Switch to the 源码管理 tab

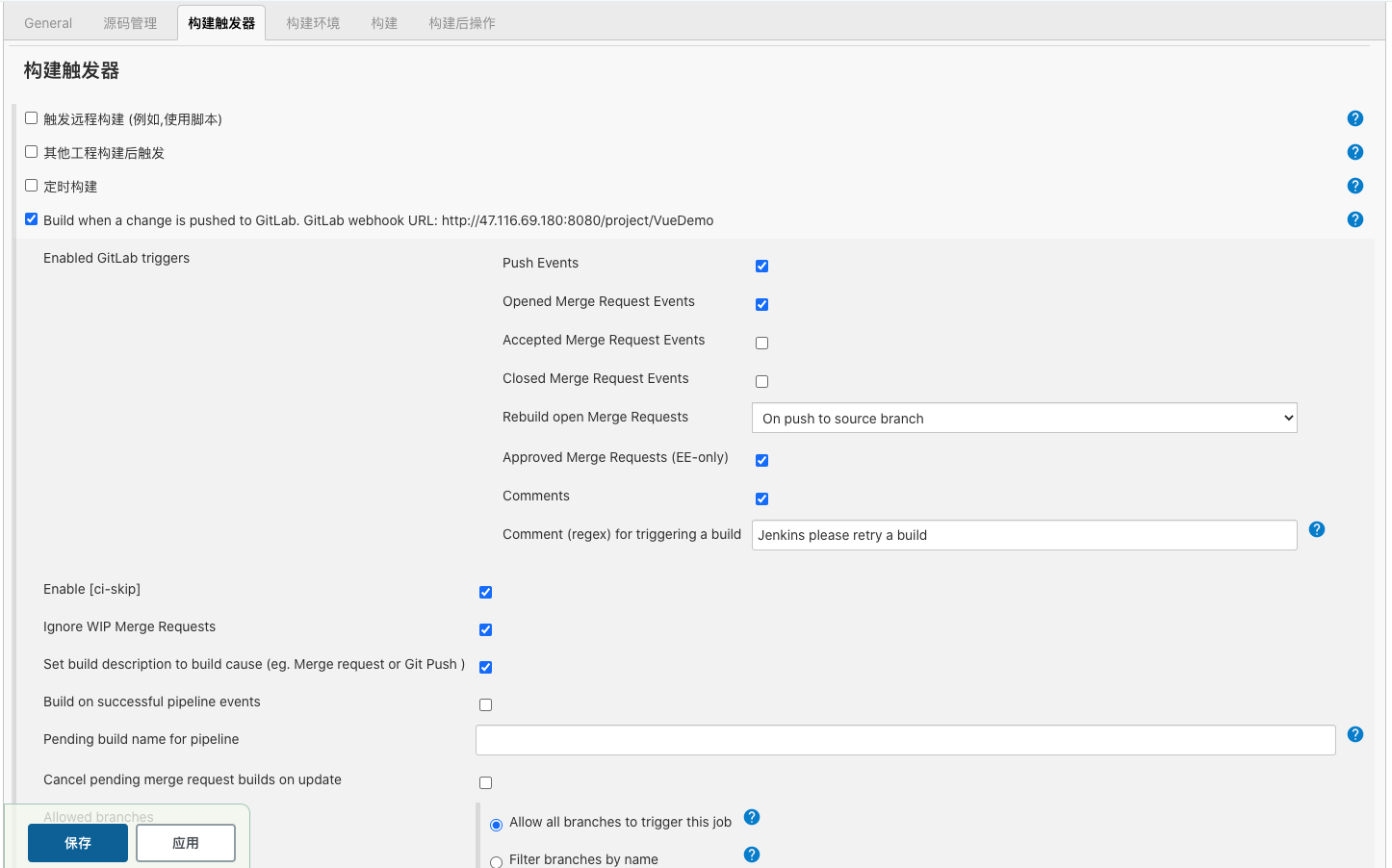click(x=130, y=23)
